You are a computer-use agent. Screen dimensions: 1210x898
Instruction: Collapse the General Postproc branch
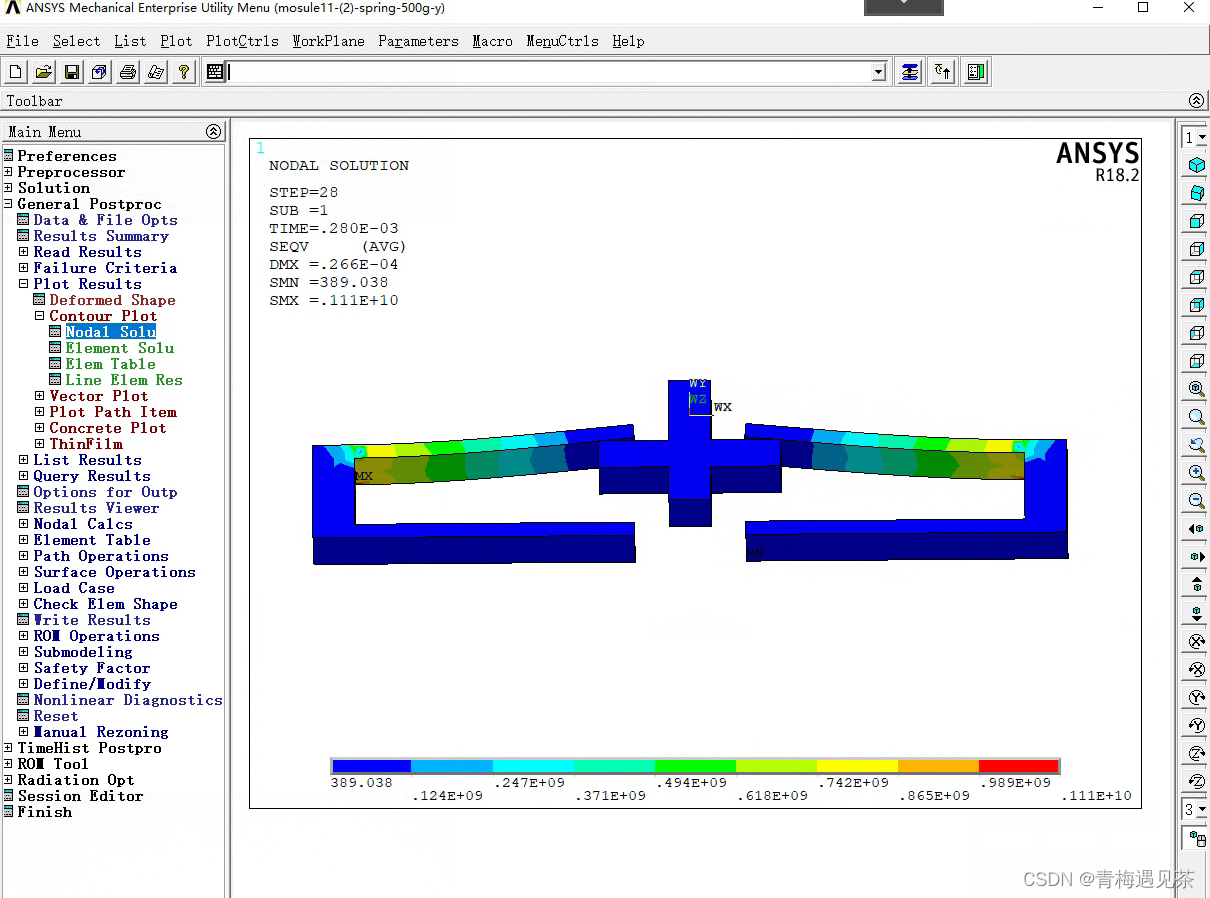tap(9, 204)
